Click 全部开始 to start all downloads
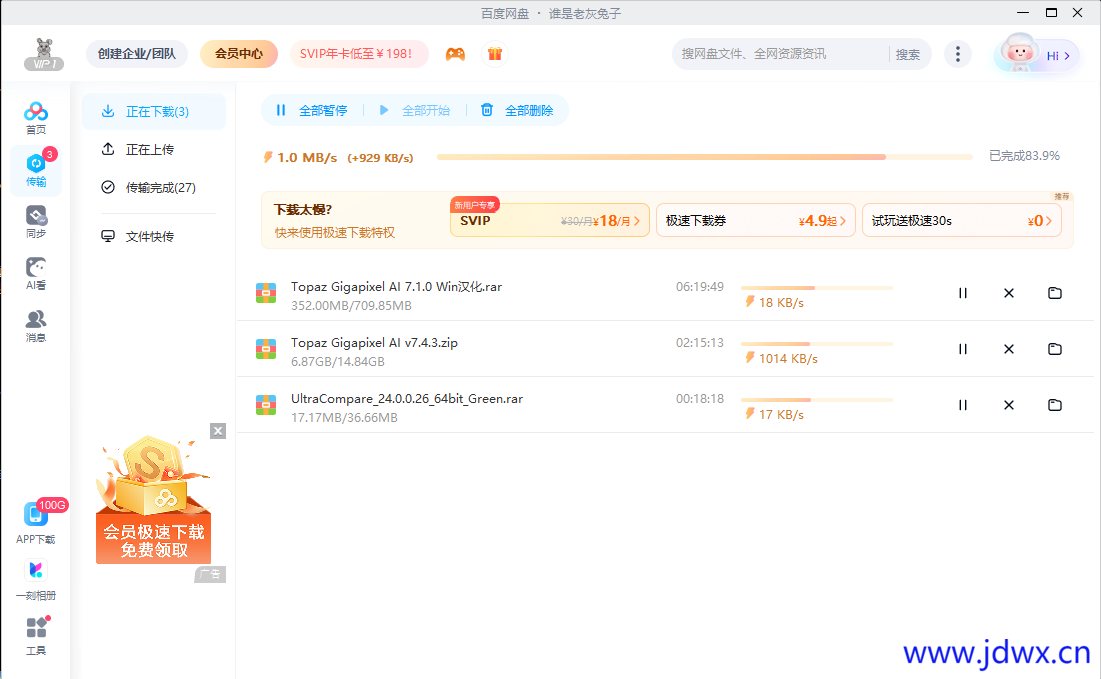Viewport: 1101px width, 679px height. pyautogui.click(x=414, y=110)
